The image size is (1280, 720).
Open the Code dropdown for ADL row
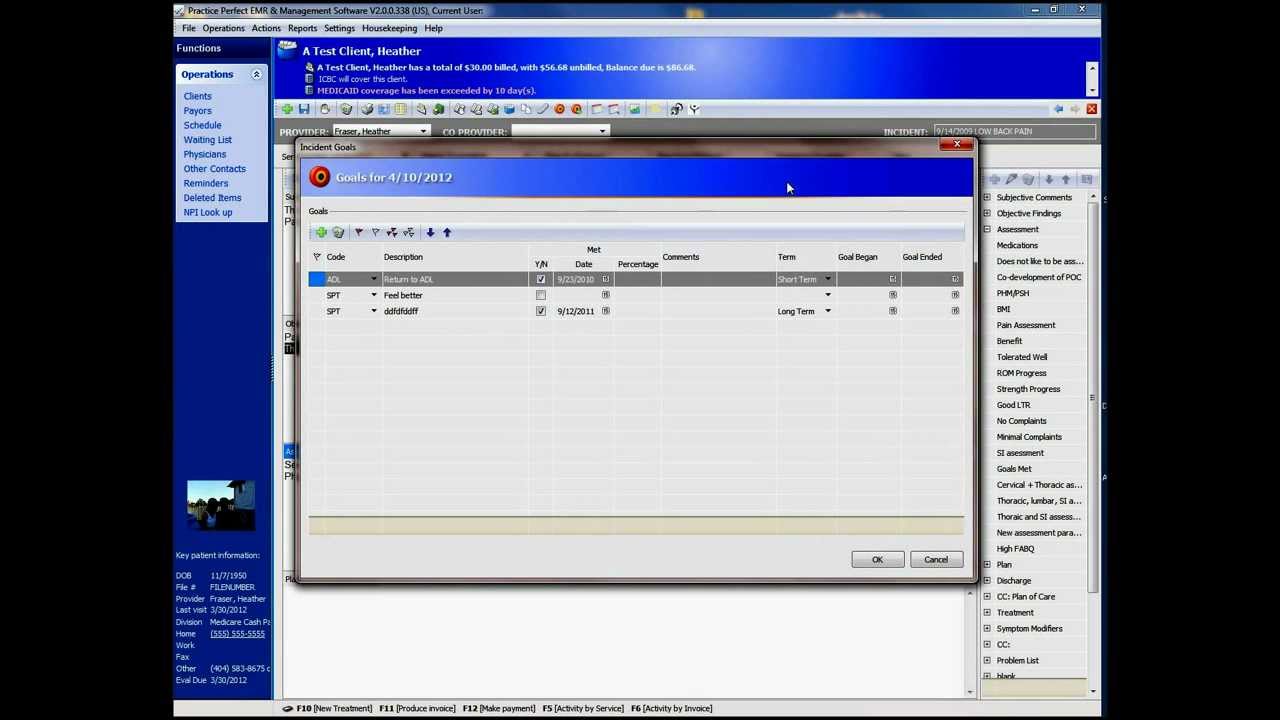pos(374,279)
